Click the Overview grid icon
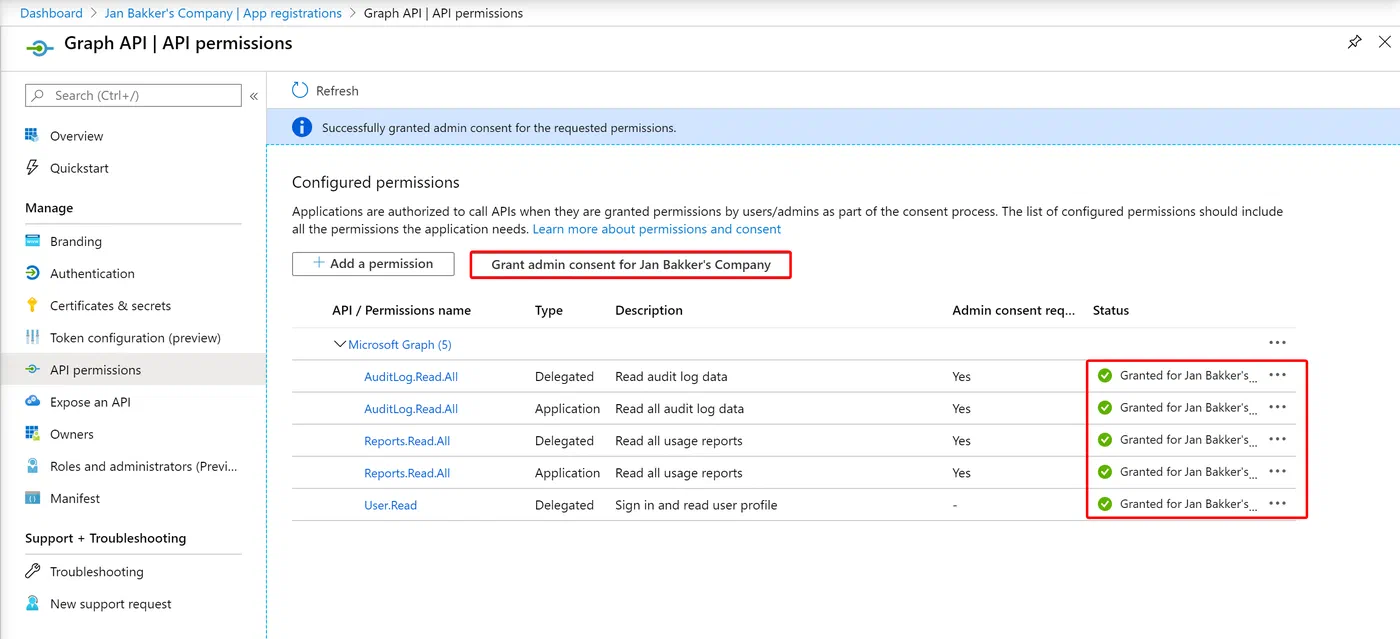 click(x=32, y=135)
